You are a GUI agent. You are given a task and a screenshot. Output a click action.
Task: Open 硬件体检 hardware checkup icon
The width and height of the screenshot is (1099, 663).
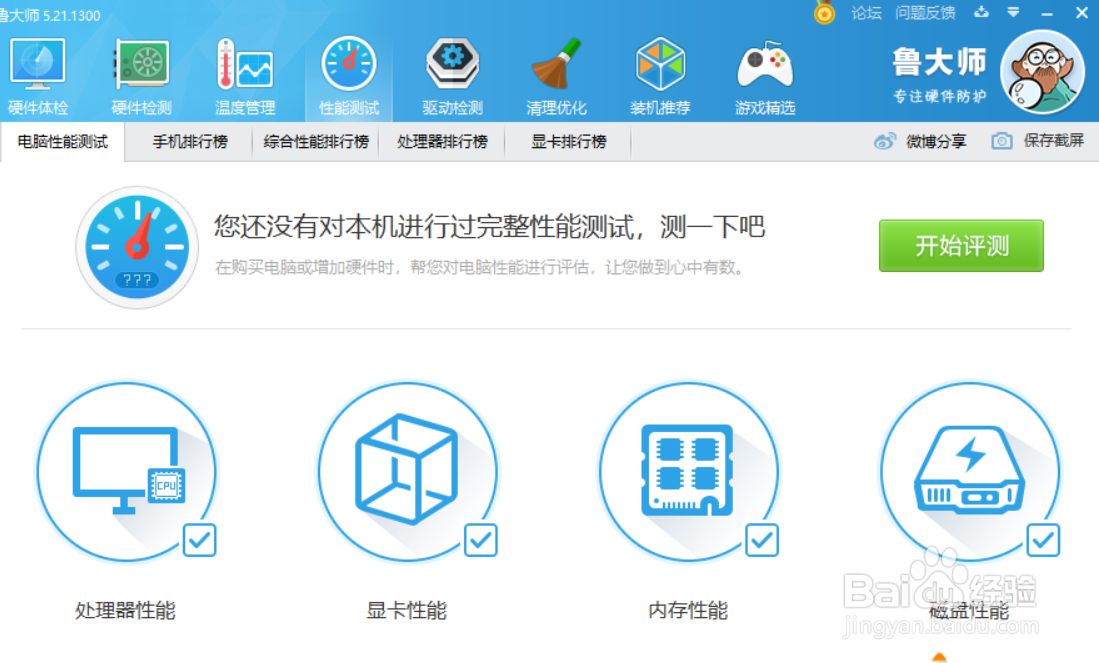(38, 65)
